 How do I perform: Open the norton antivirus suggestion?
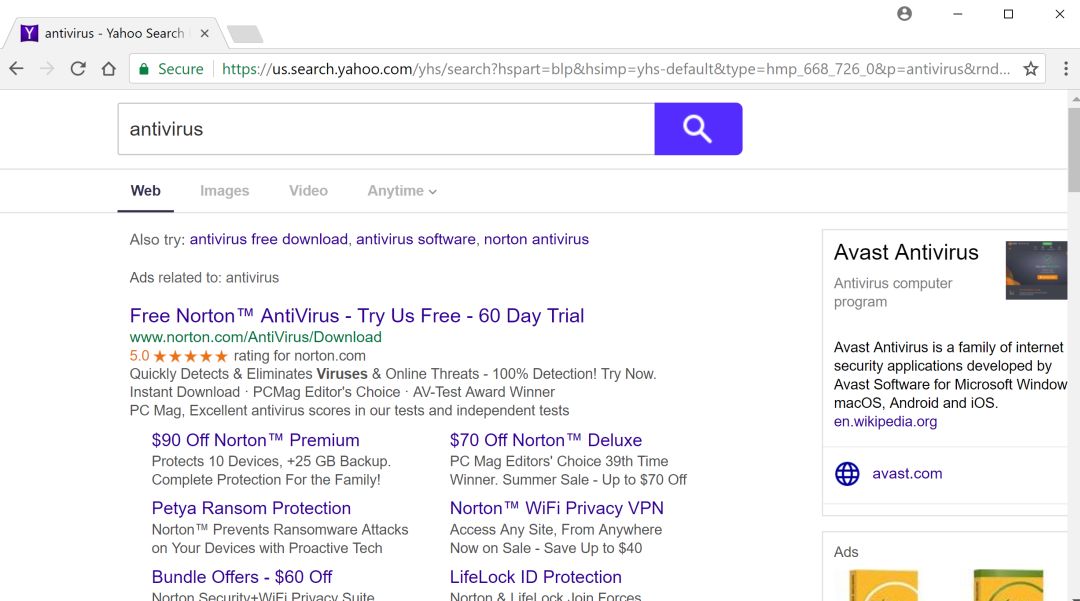click(x=536, y=239)
